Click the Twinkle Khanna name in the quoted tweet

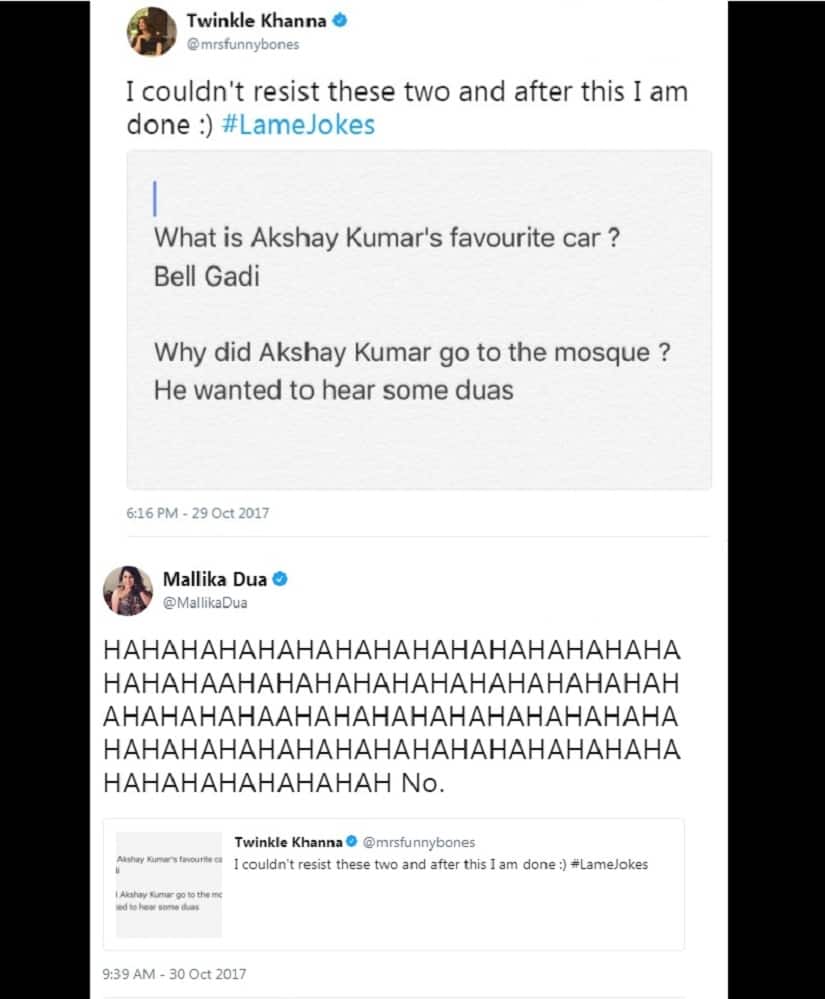pos(288,842)
